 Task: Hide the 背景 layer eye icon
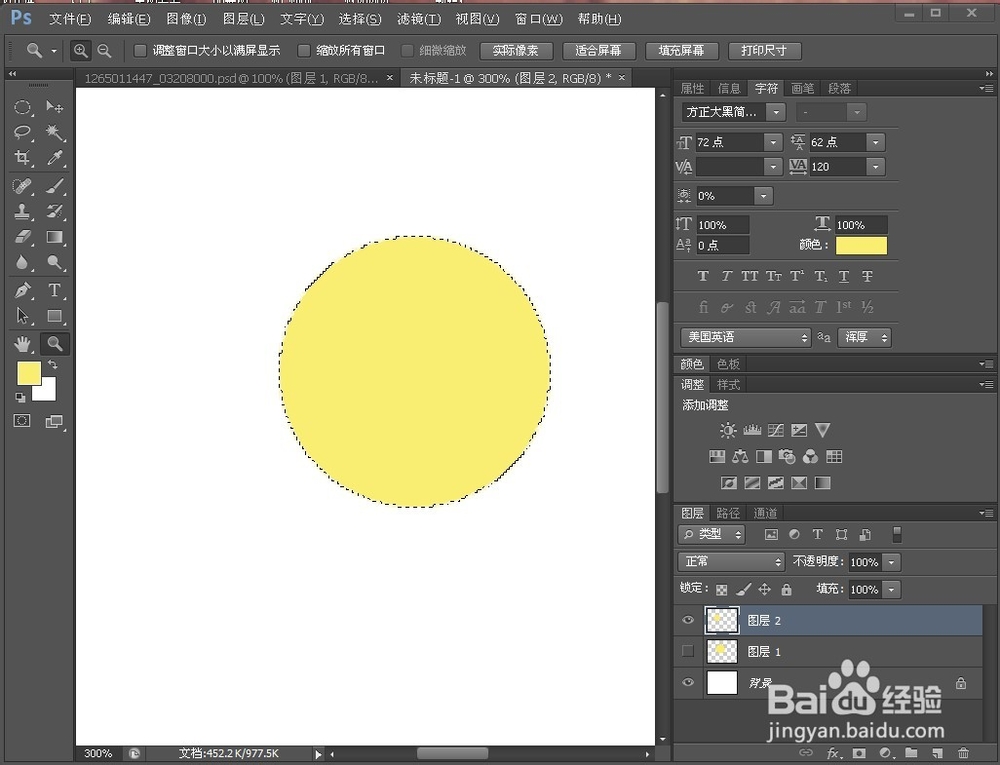[688, 682]
